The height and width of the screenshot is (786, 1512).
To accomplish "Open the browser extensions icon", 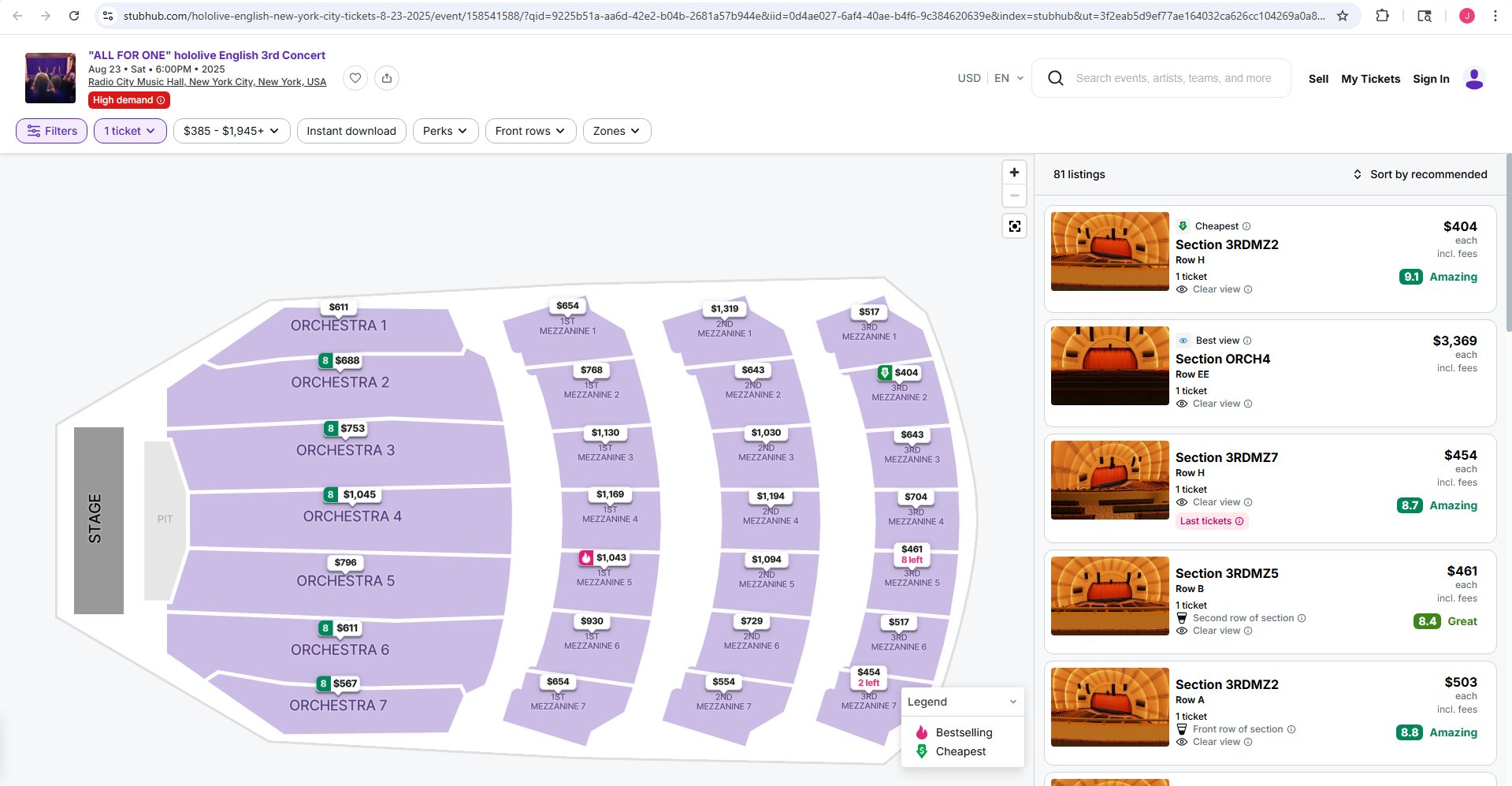I will pyautogui.click(x=1382, y=16).
